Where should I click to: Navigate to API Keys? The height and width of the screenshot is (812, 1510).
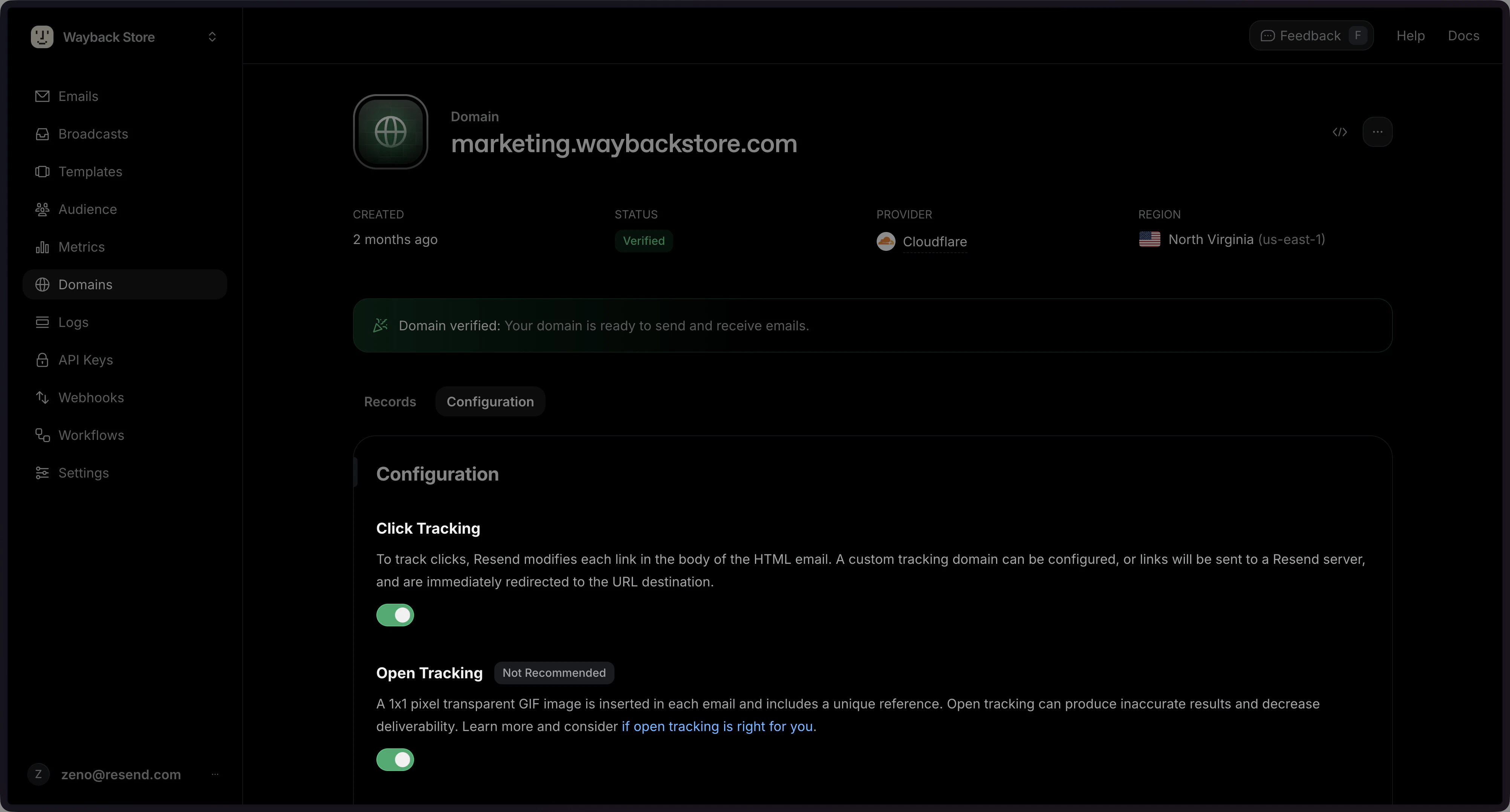(86, 360)
